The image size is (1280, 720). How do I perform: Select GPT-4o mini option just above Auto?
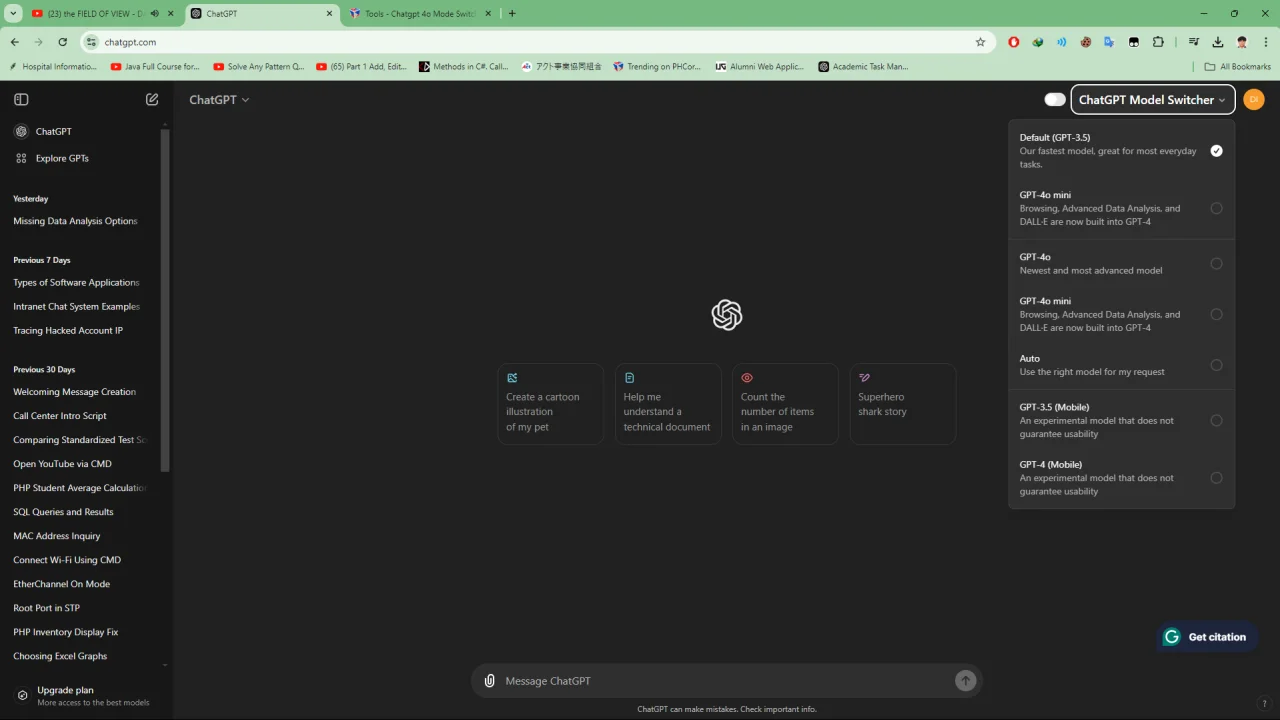1121,314
